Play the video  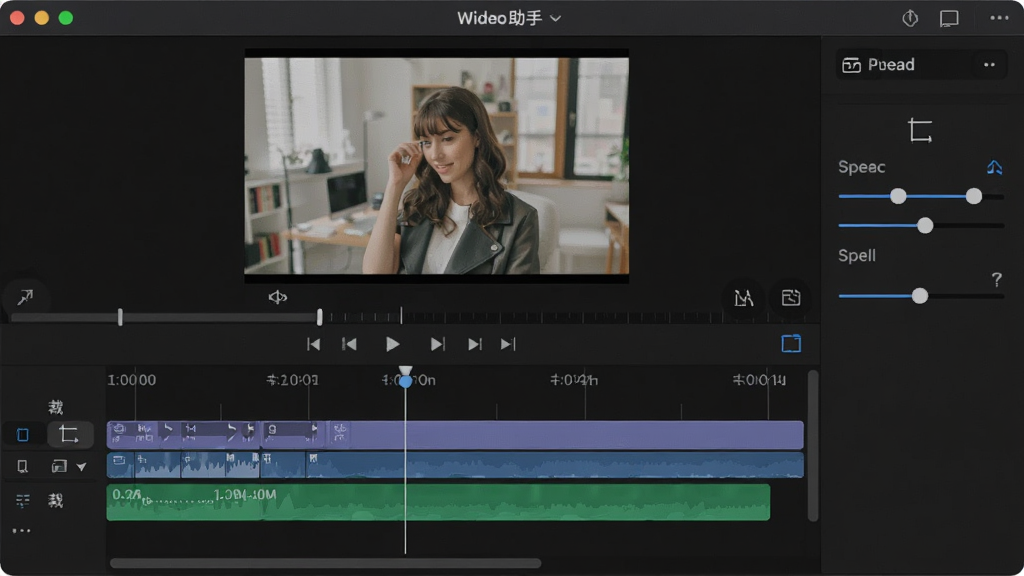[392, 344]
